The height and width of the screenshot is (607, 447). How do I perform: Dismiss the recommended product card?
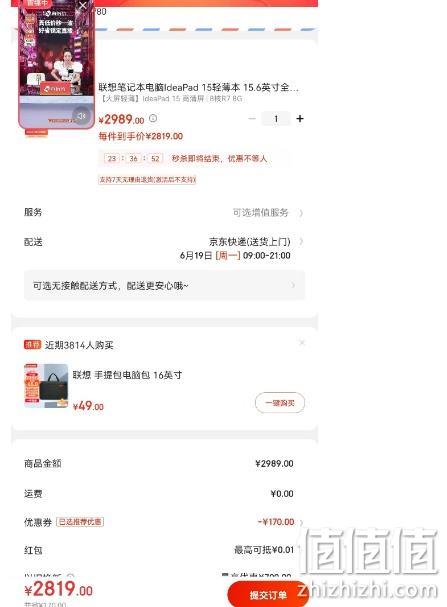(302, 343)
